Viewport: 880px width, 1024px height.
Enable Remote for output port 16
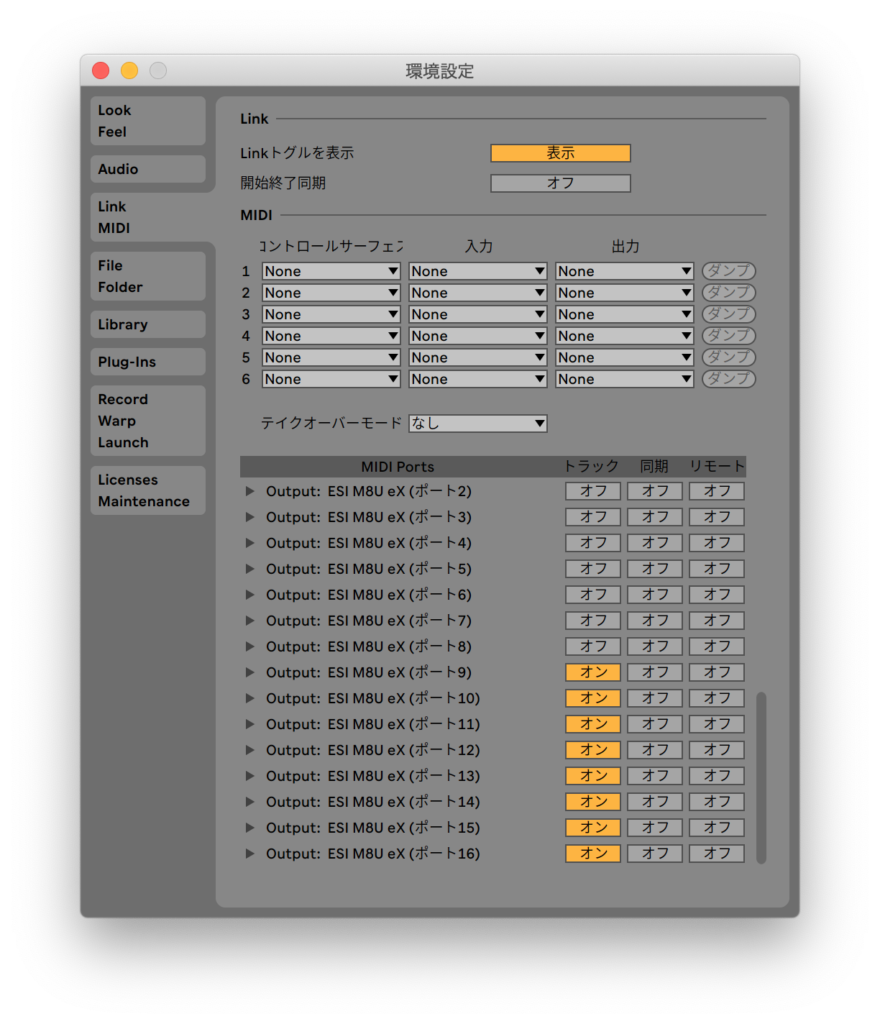(x=717, y=854)
